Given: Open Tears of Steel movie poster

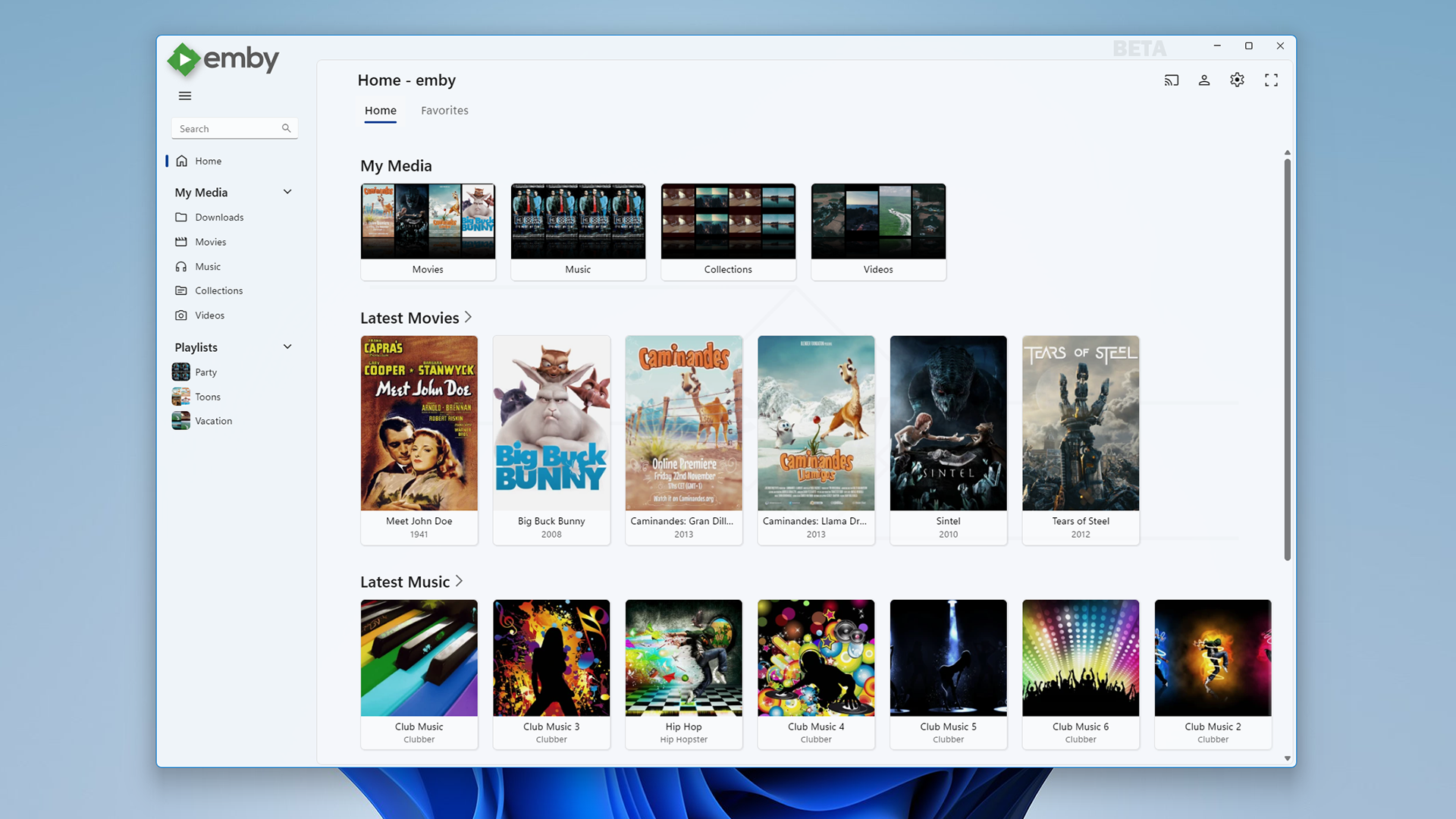Looking at the screenshot, I should (x=1081, y=423).
